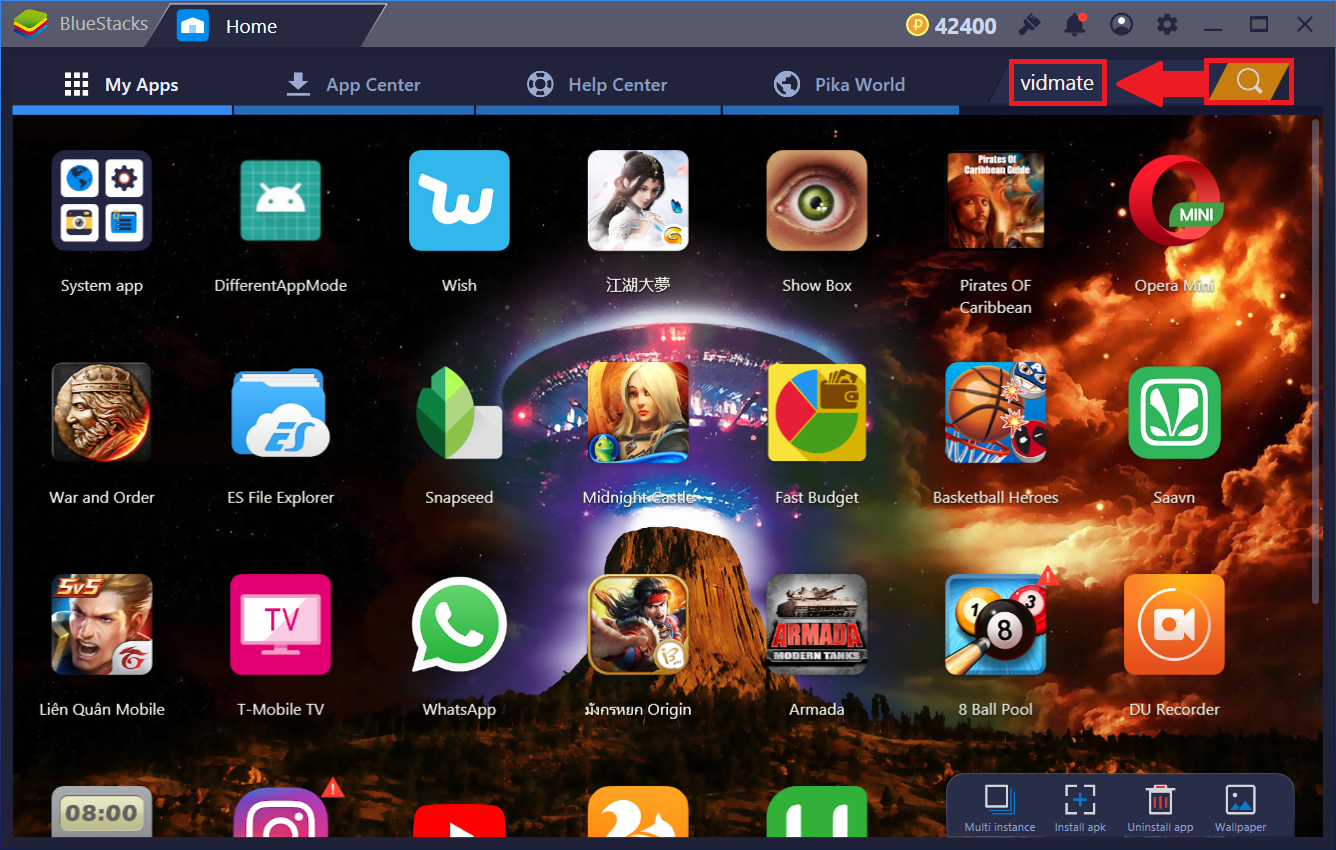Click the Multi instance button
1336x850 pixels.
[1000, 808]
